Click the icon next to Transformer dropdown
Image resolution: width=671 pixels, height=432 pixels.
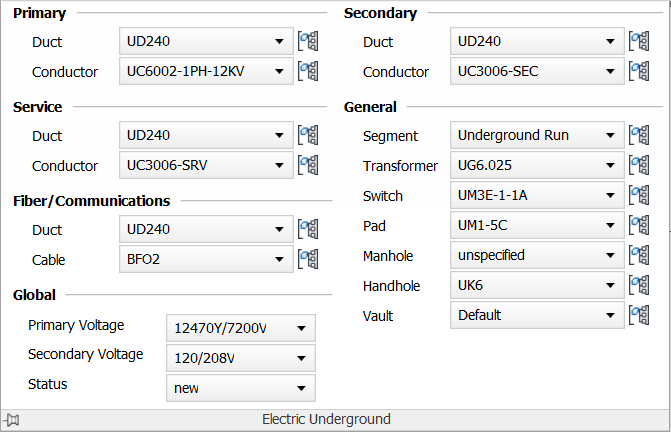pos(639,166)
